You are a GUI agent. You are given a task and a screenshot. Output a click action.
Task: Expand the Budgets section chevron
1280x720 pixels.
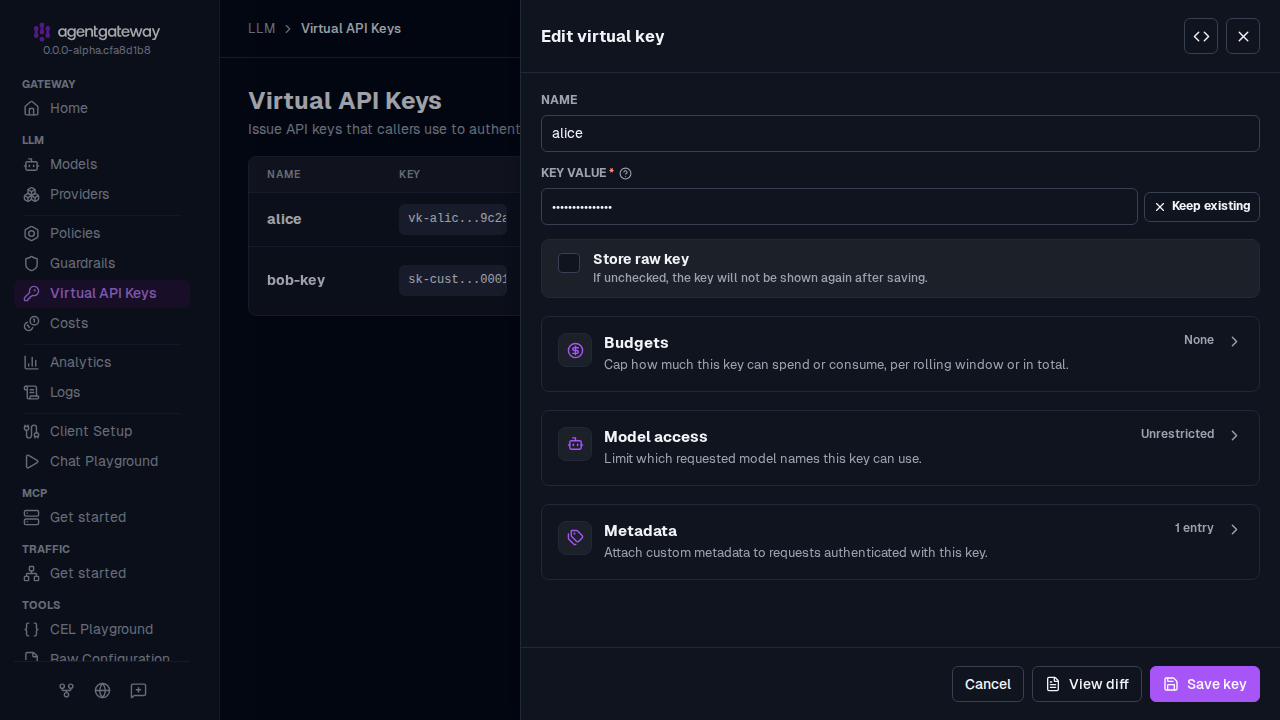(1234, 341)
